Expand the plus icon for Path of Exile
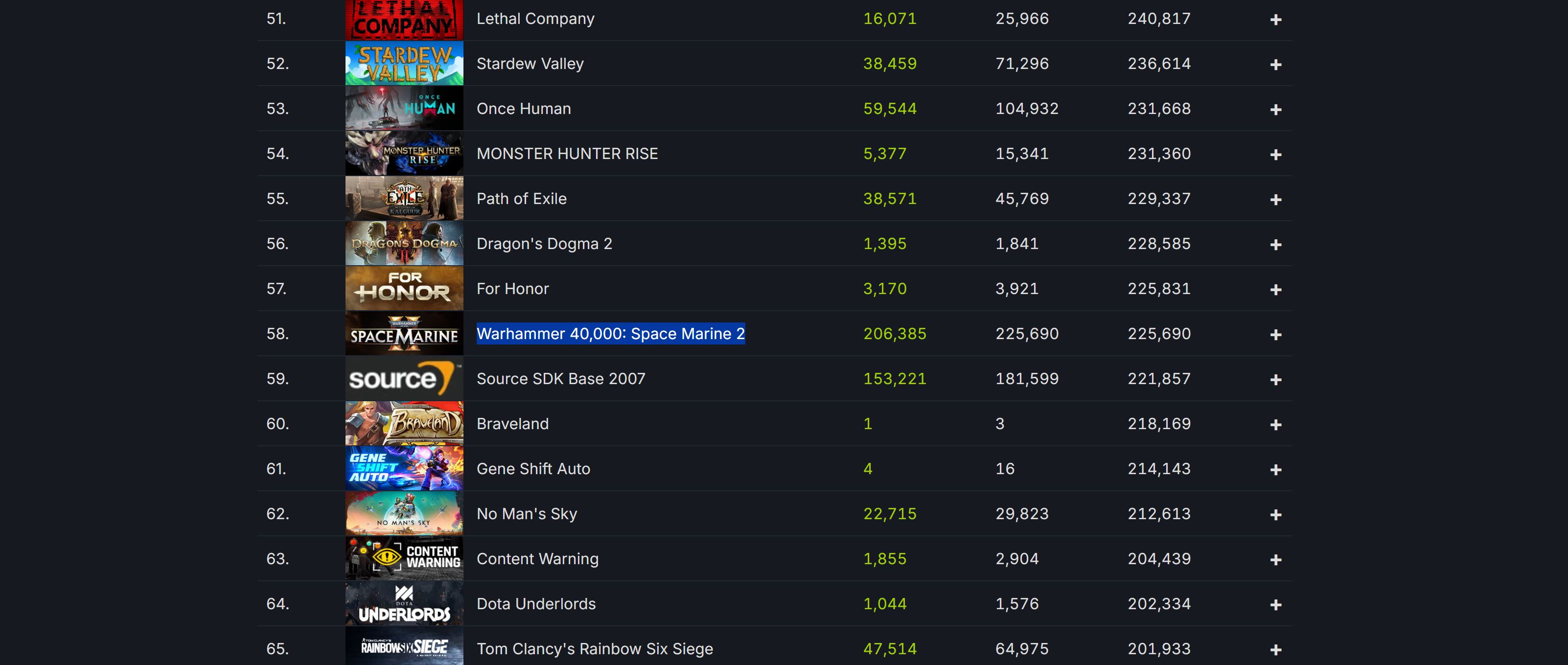The width and height of the screenshot is (1568, 665). pyautogui.click(x=1276, y=200)
